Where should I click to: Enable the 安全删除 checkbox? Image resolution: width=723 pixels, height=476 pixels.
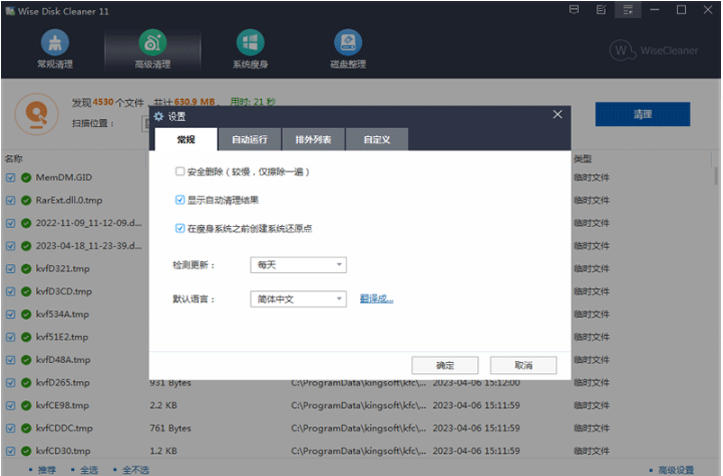point(180,172)
